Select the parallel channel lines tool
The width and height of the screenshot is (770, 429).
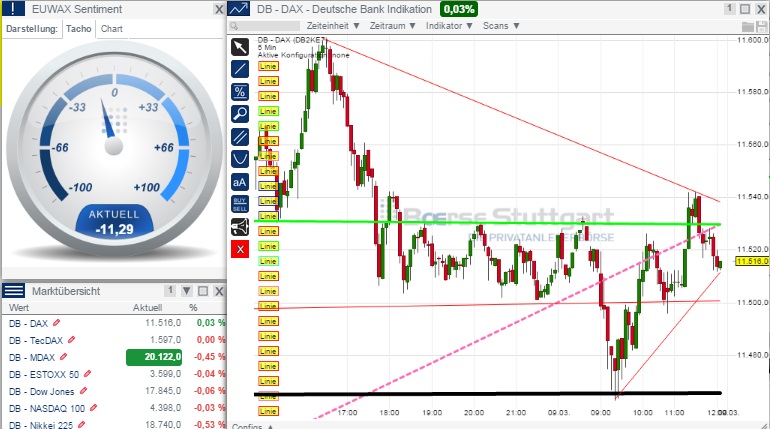coord(240,136)
